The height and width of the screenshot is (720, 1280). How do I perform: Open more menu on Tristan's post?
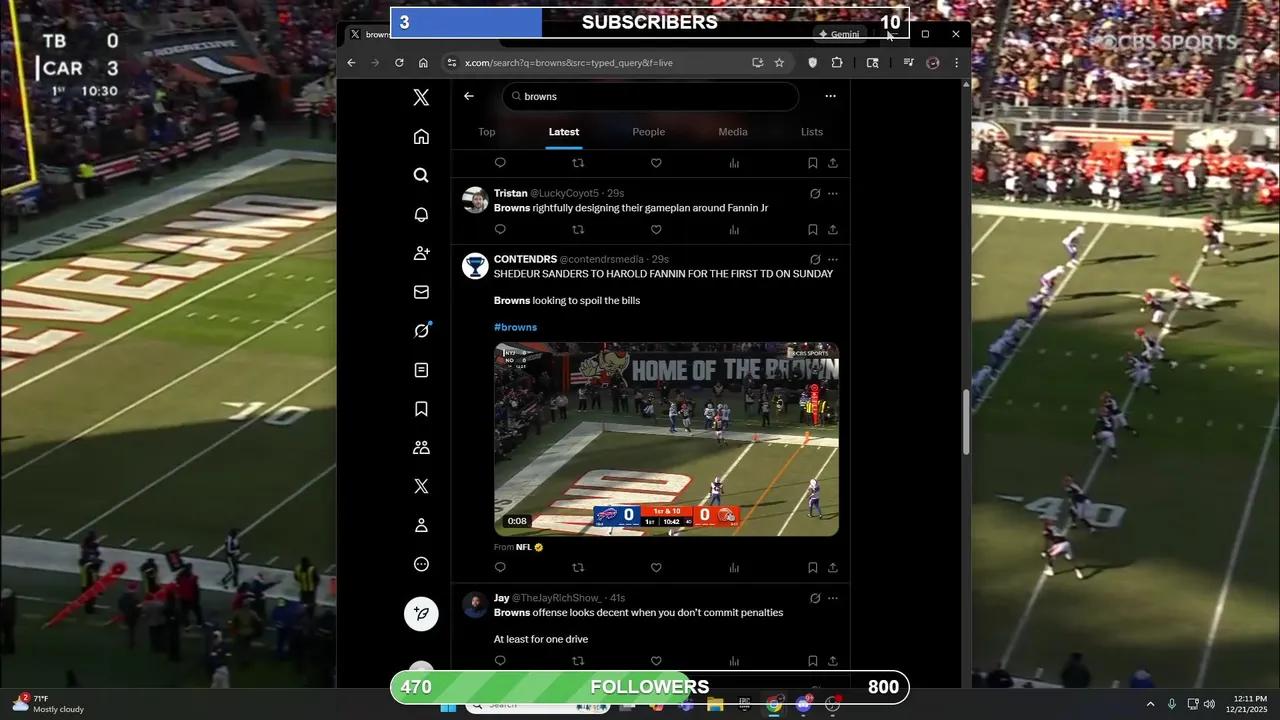click(833, 194)
